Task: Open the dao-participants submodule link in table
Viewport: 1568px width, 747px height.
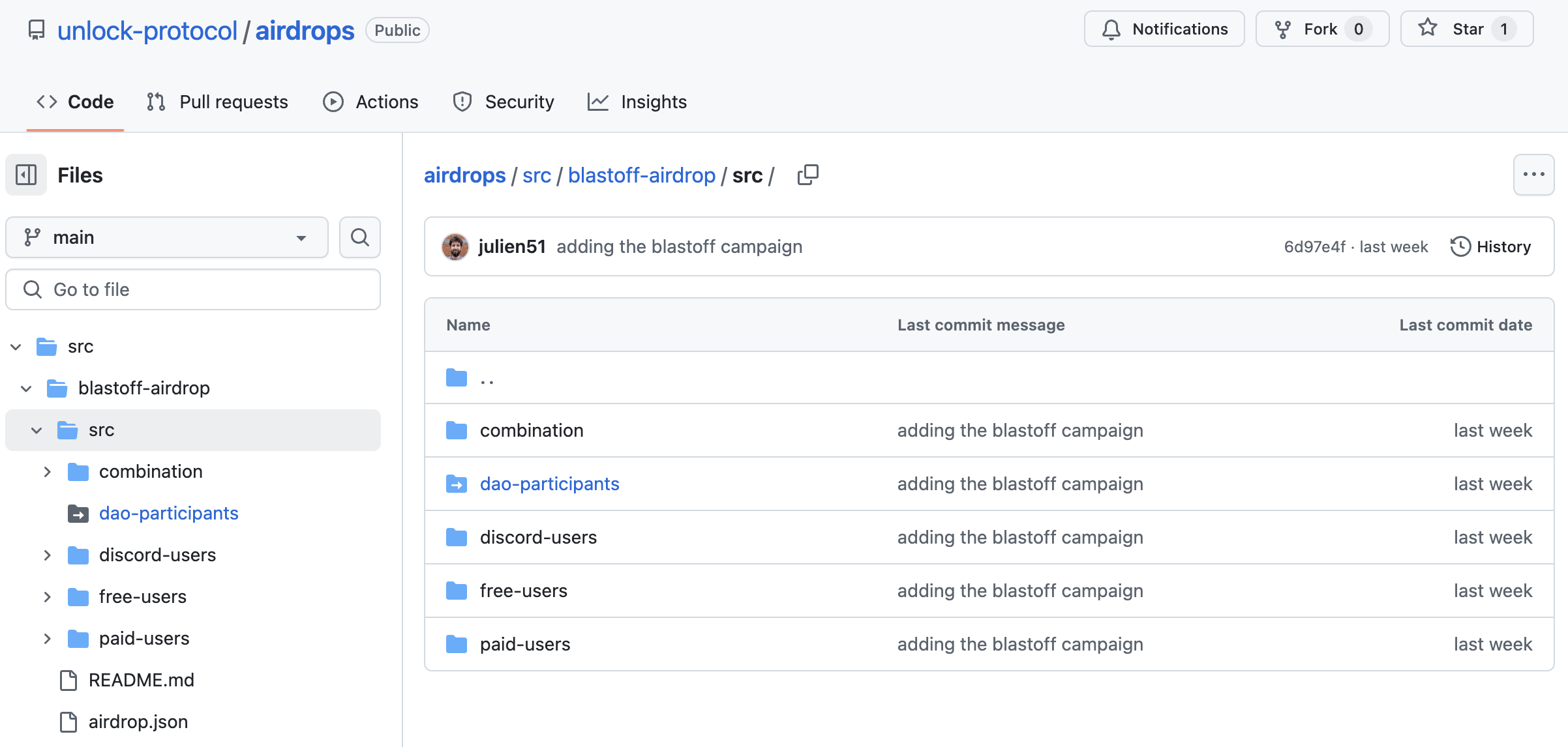Action: pos(549,484)
